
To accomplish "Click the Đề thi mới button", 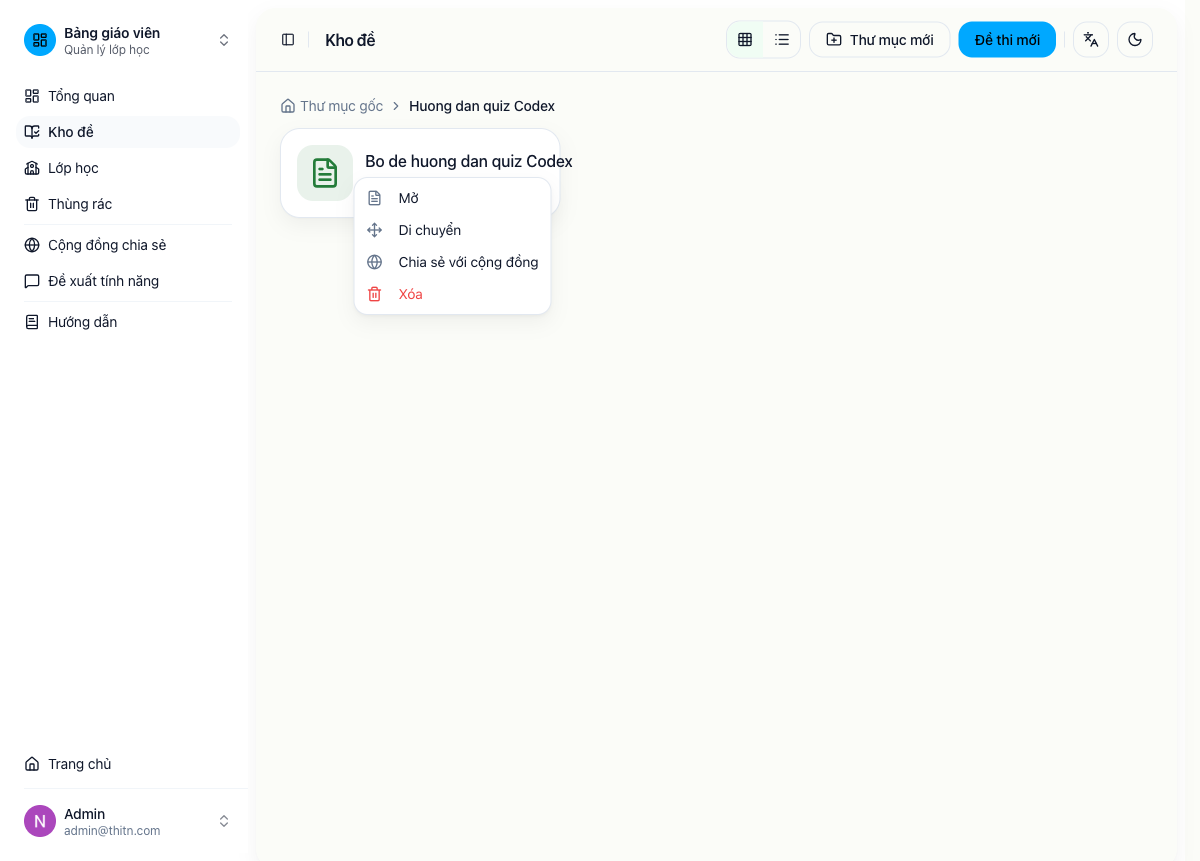I will tap(1007, 40).
